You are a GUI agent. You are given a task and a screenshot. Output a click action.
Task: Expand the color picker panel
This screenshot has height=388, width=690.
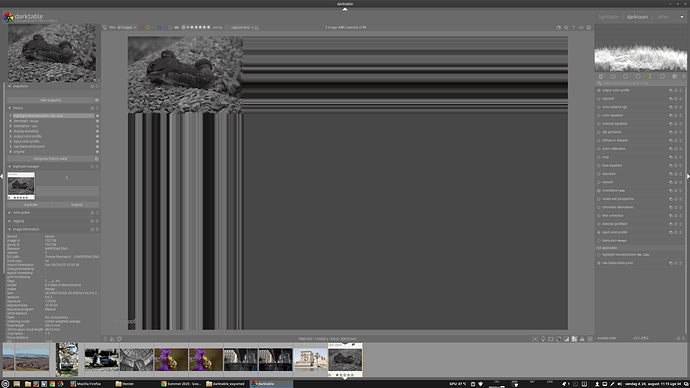coord(10,212)
